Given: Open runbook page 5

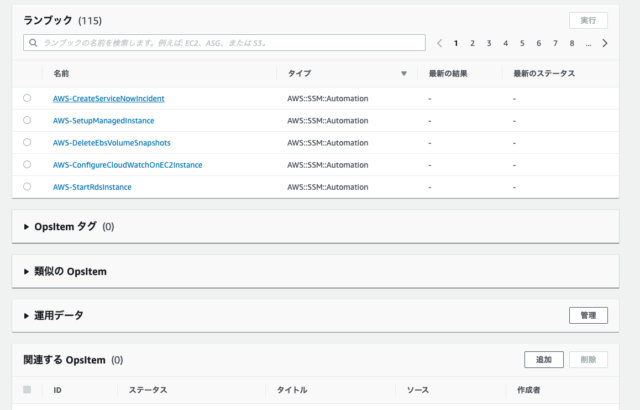Looking at the screenshot, I should [x=522, y=43].
